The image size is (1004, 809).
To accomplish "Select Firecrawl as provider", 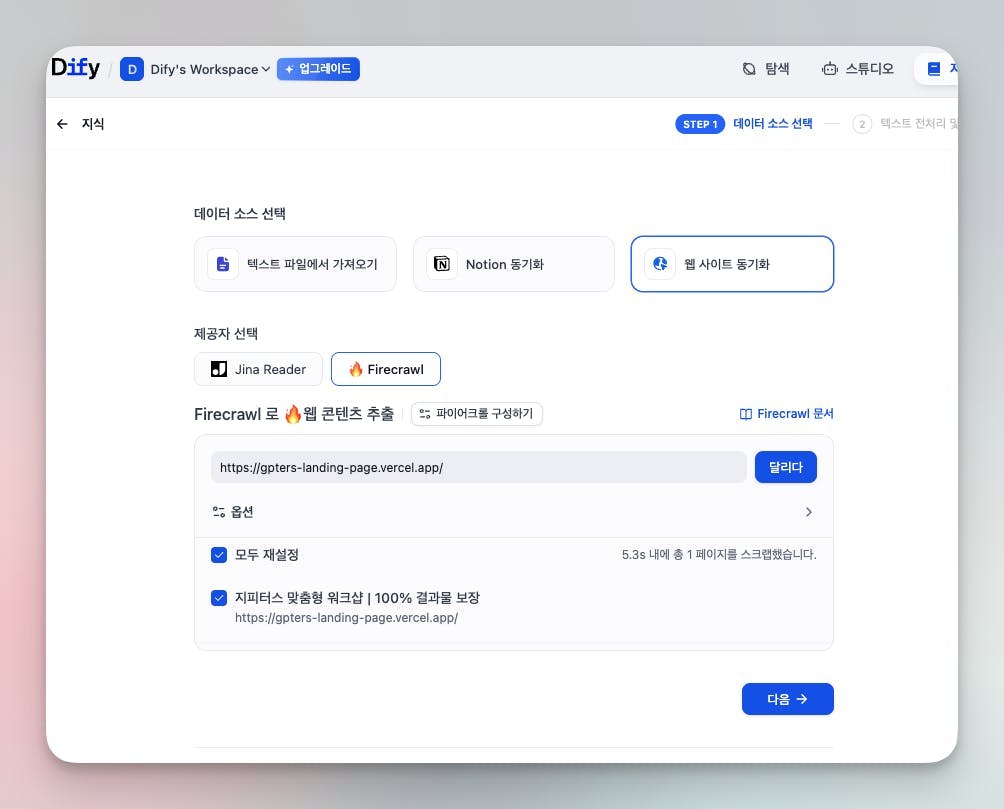I will 385,369.
